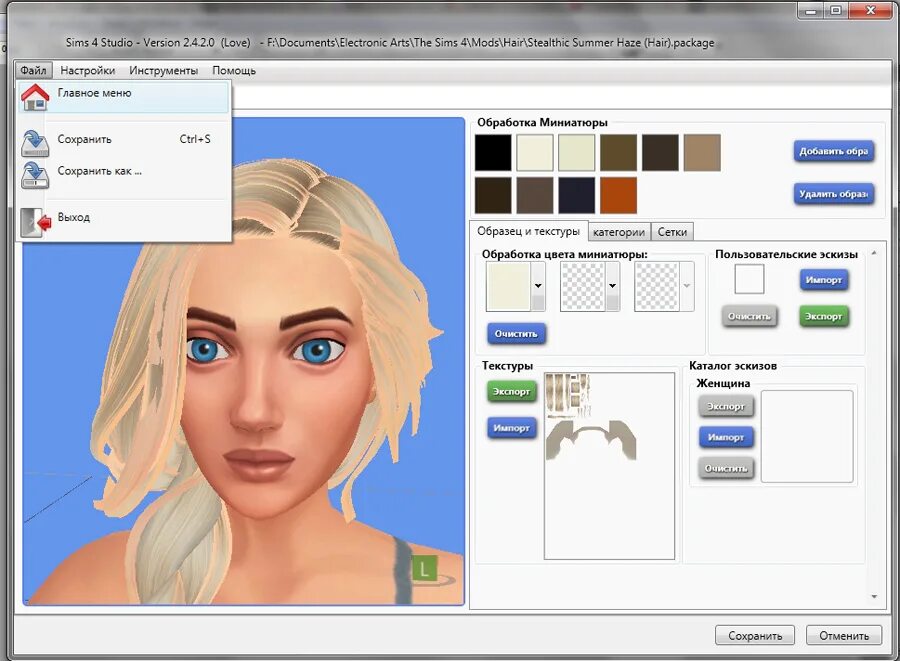Select the tan swatch at top row end
Image resolution: width=900 pixels, height=661 pixels.
point(703,153)
